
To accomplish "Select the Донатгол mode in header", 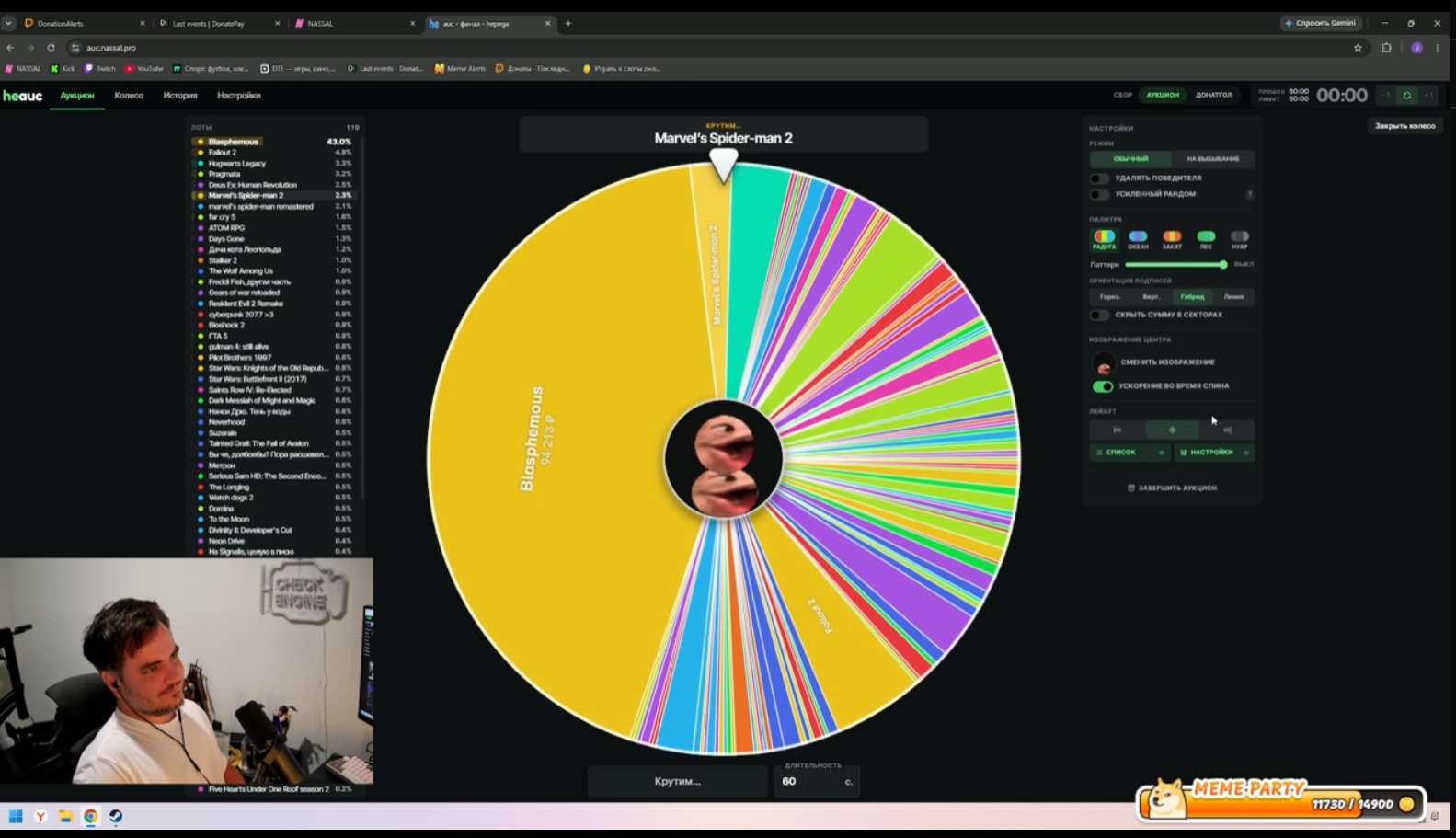I will [1214, 95].
